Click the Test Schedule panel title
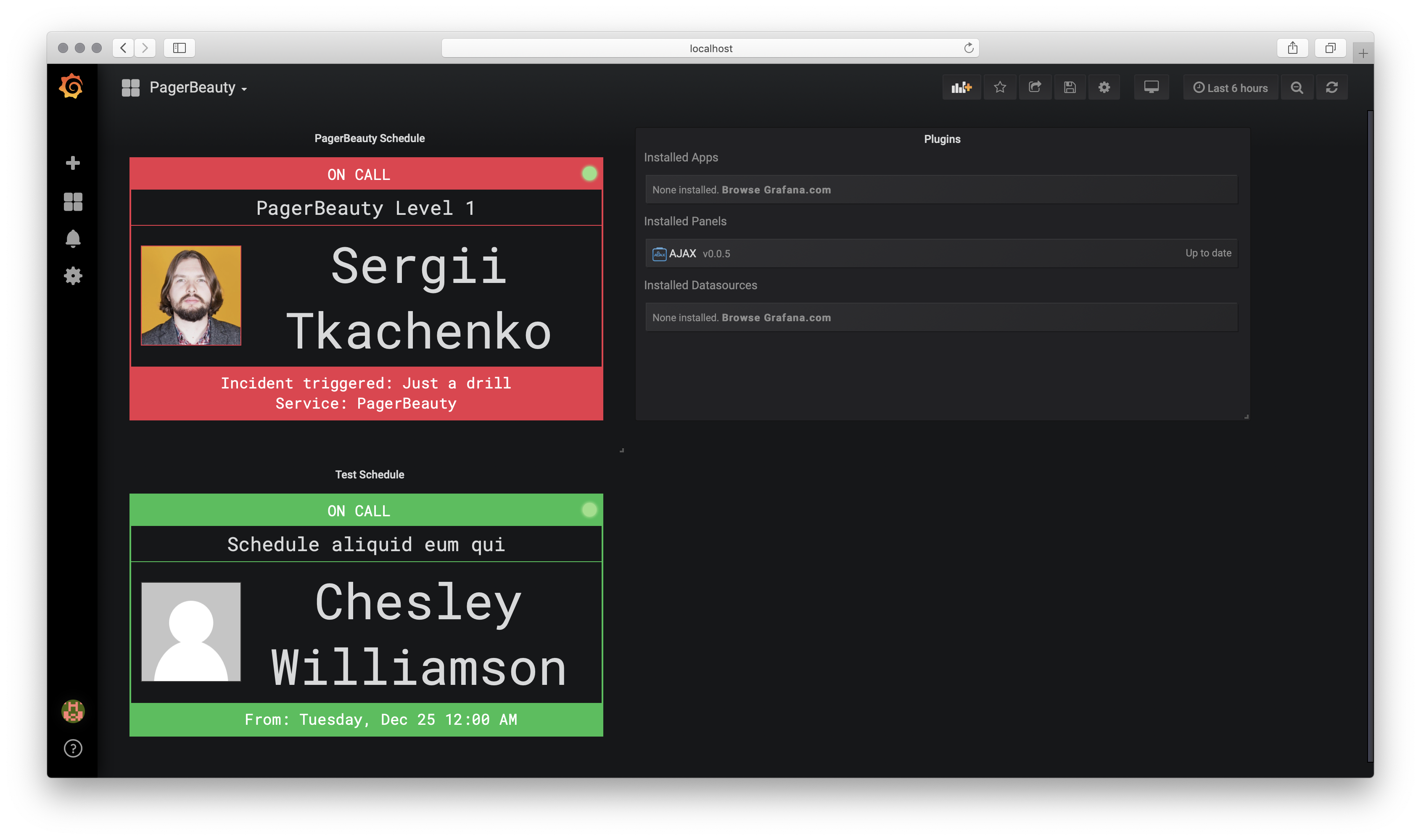Viewport: 1421px width, 840px height. click(370, 474)
